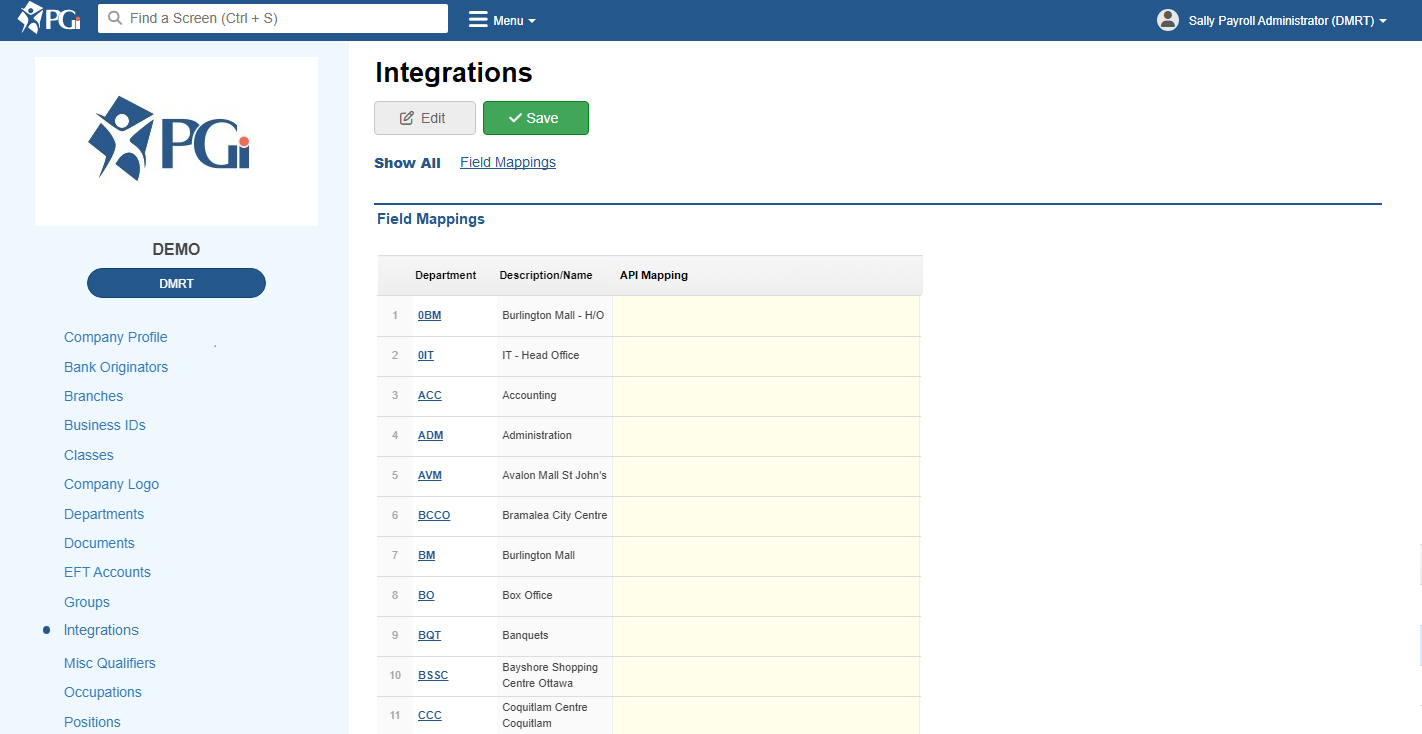Click API Mapping cell for Box Office
Image resolution: width=1422 pixels, height=734 pixels.
tap(765, 596)
